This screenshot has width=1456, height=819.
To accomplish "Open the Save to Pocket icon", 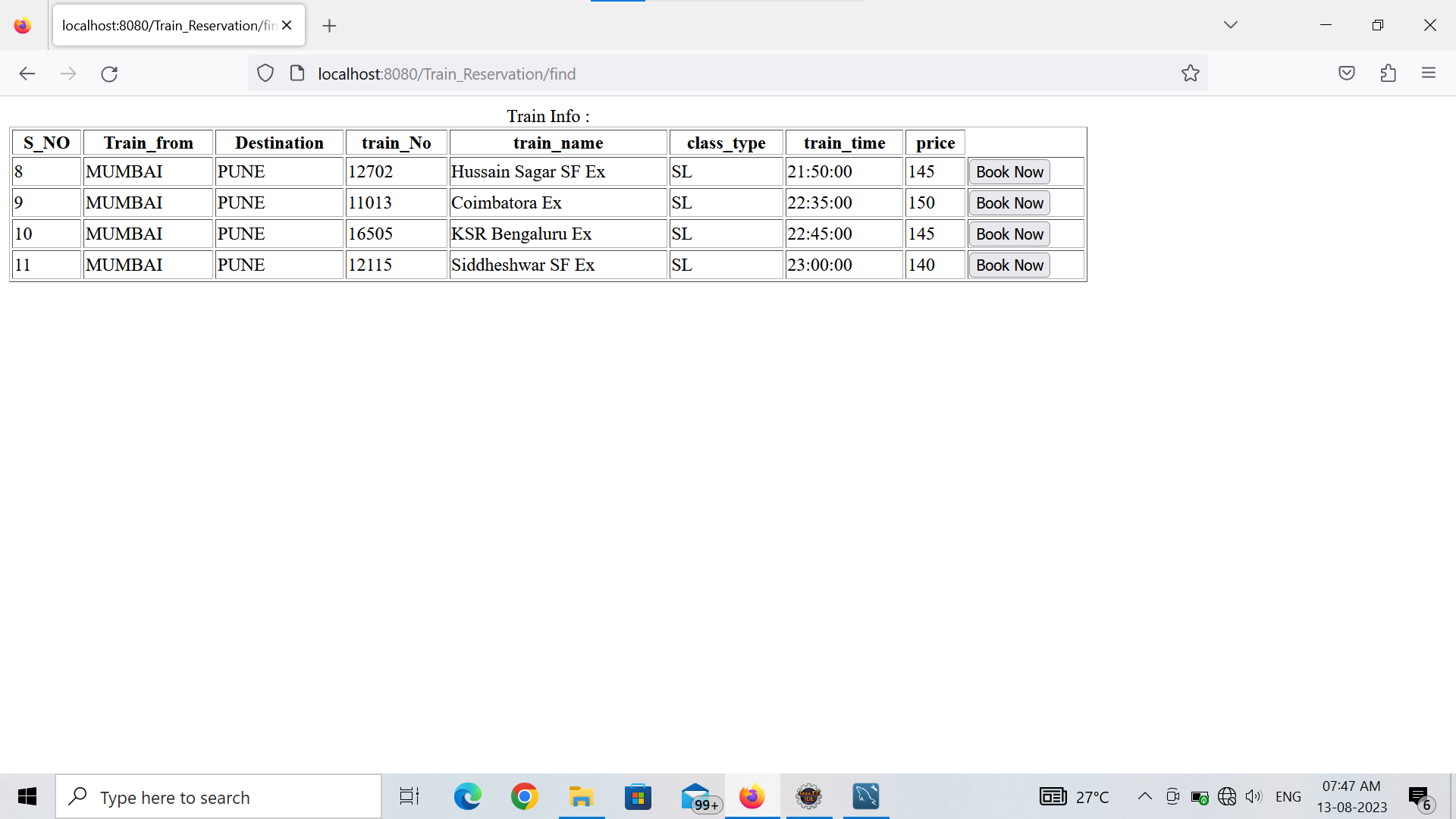I will point(1346,74).
